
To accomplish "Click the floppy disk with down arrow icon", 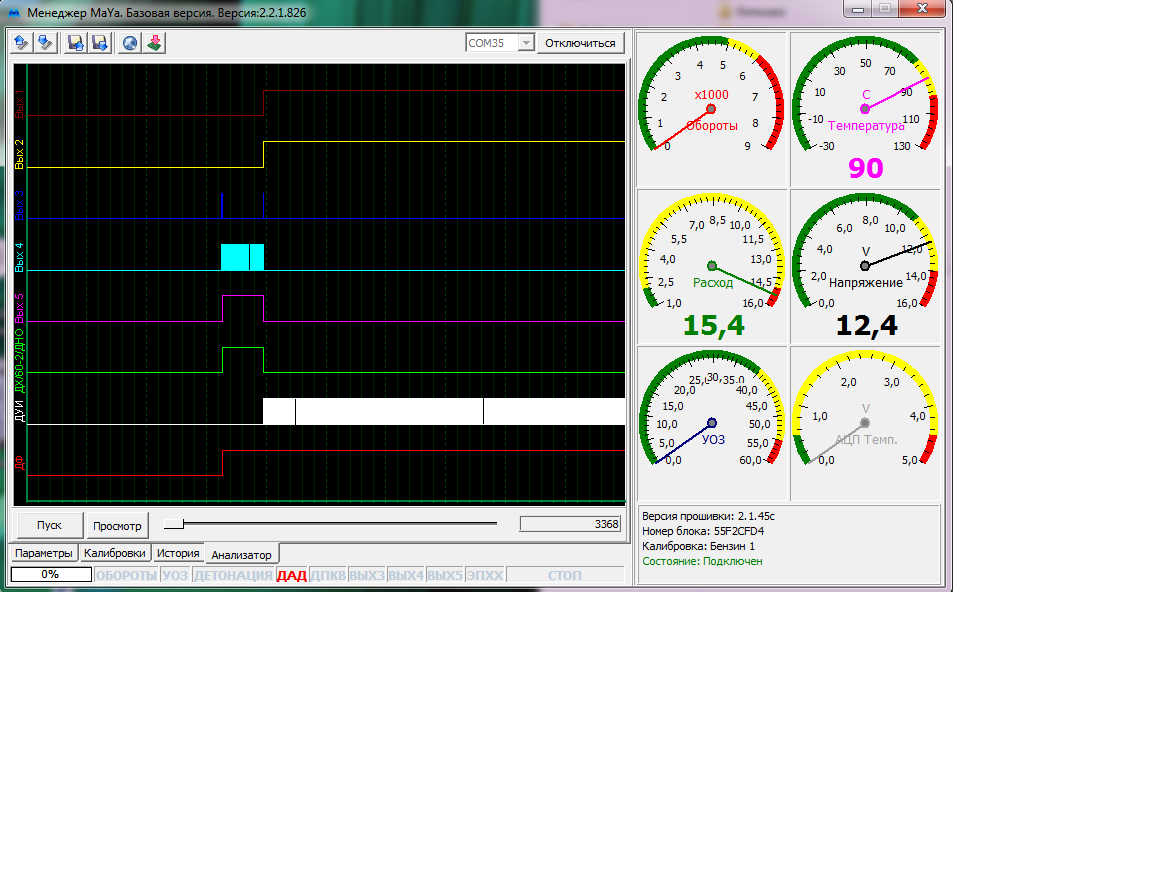I will [100, 43].
